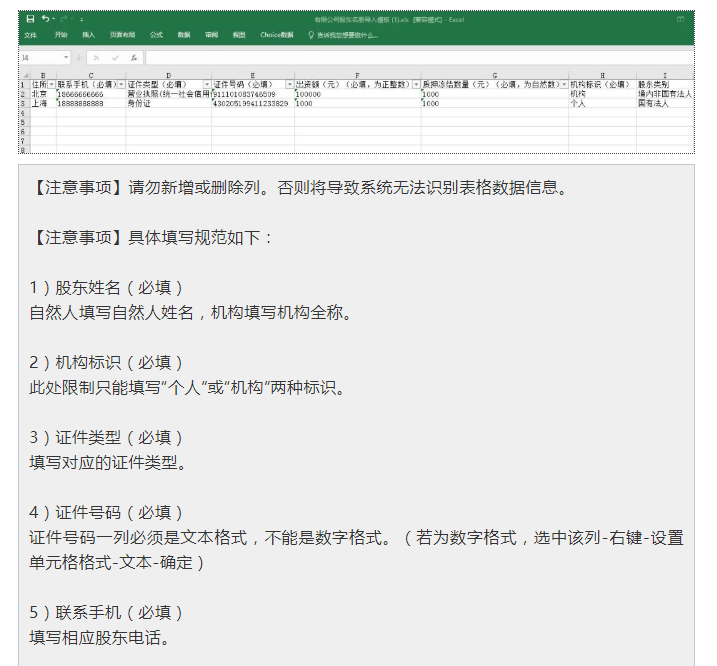717x666 pixels.
Task: Select the 机构标识（必填）header cell
Action: click(x=602, y=85)
